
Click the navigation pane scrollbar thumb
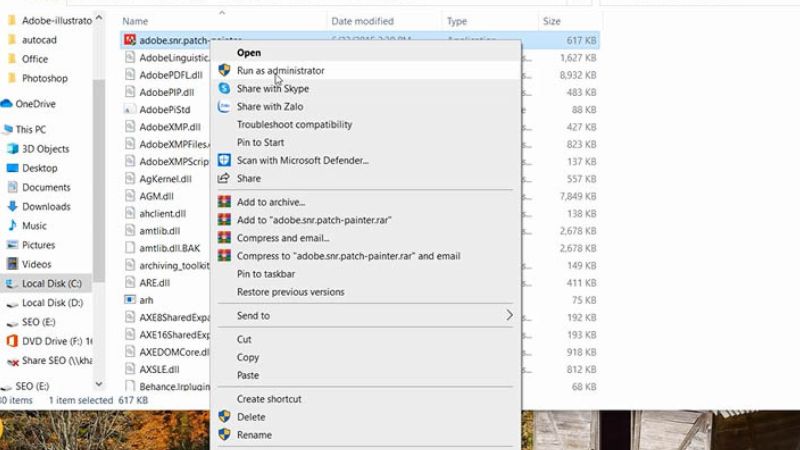[98, 180]
